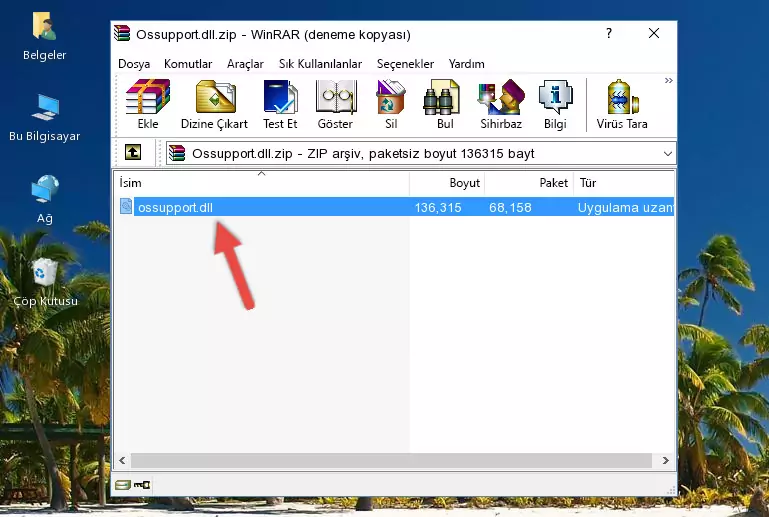Select Bu Bilgisayar desktop icon

pos(45,118)
